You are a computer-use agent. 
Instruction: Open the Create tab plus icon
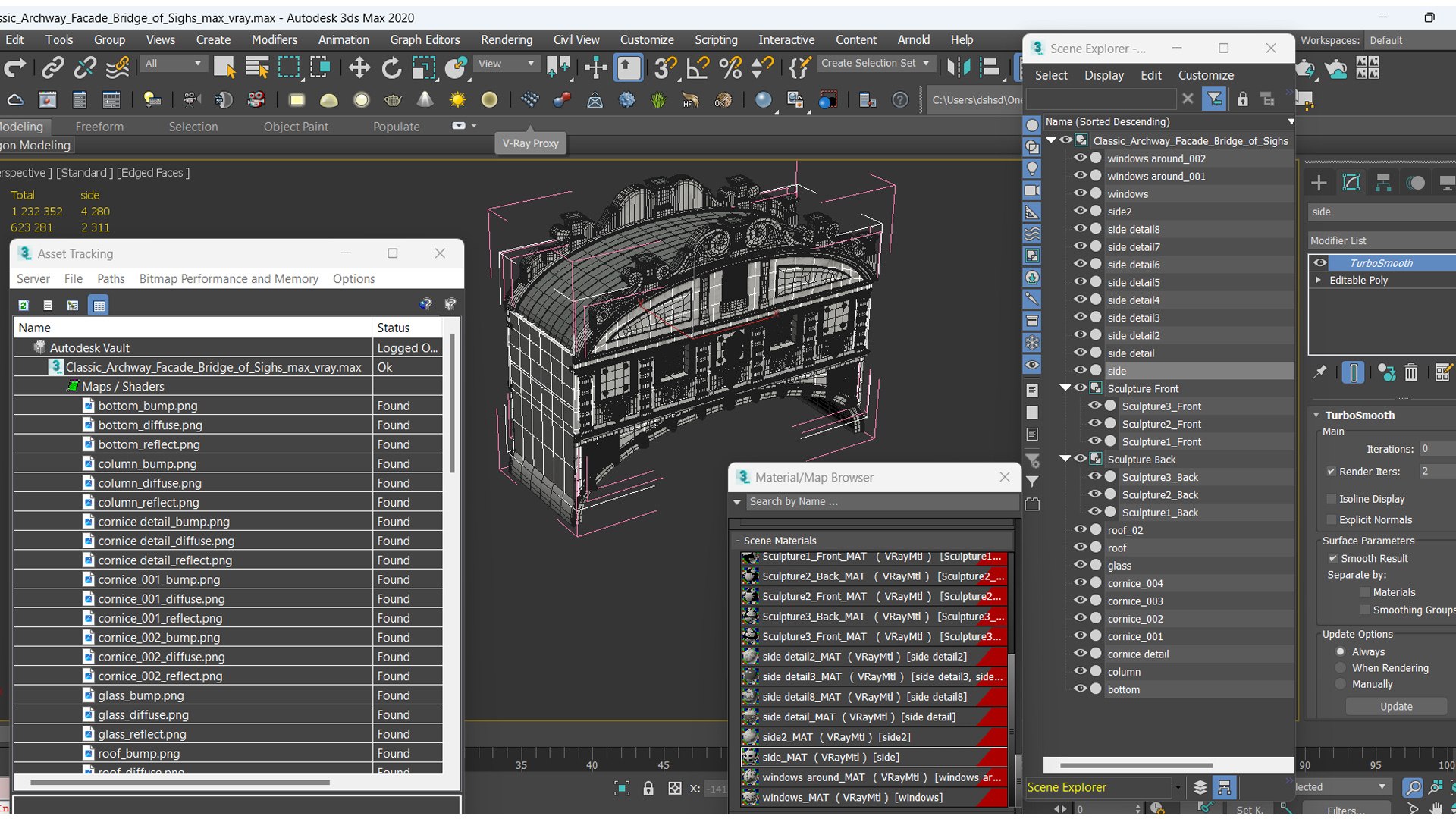tap(1319, 183)
